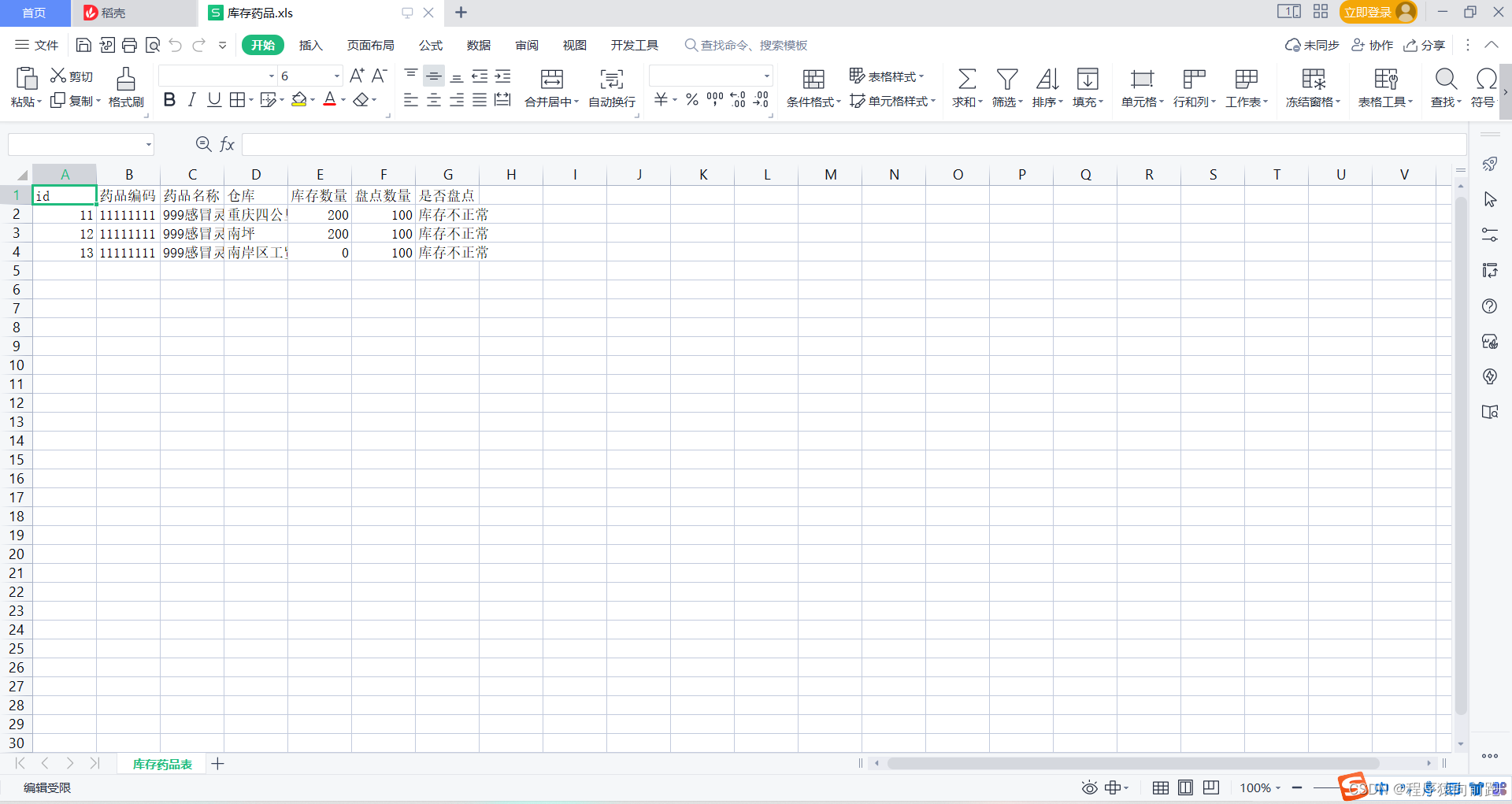Switch to the Data (数据) tab
1512x804 pixels.
pos(479,45)
